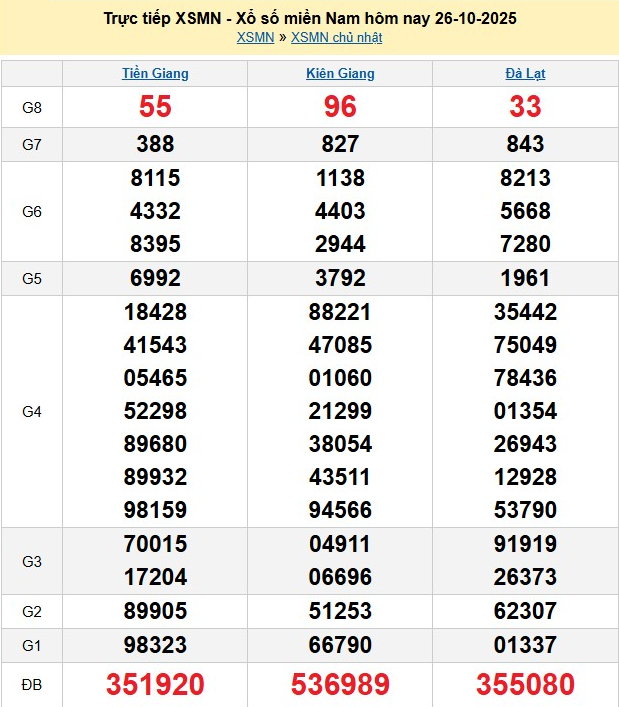The height and width of the screenshot is (707, 619).
Task: Select the G2 number 51253
Action: [x=340, y=610]
